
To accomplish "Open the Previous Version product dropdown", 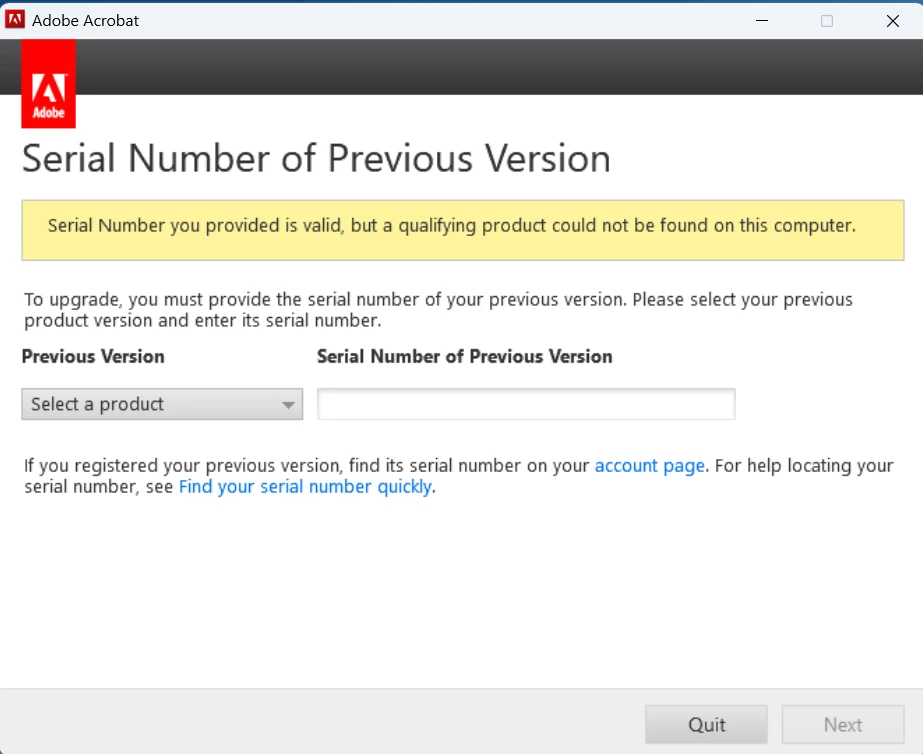I will point(162,404).
